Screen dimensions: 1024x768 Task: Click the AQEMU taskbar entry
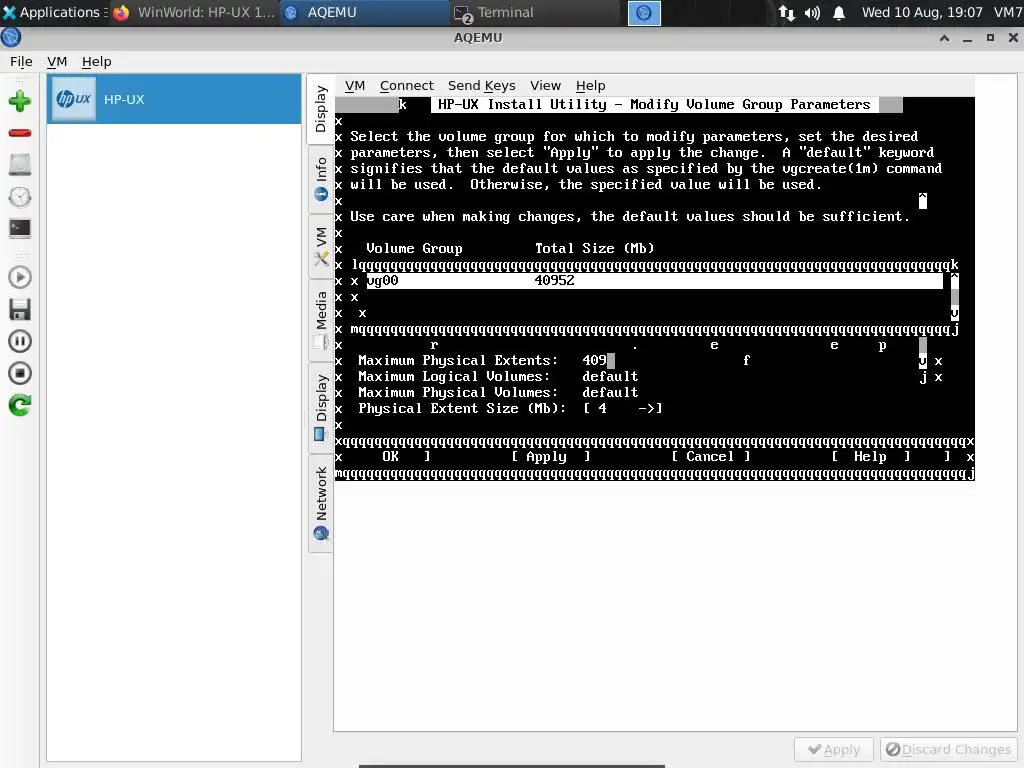[366, 12]
